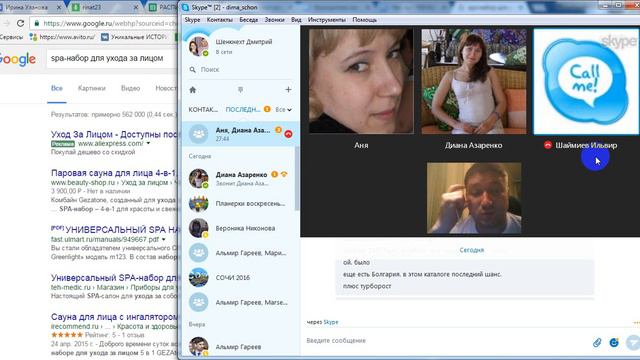Open the Skype dial pad icon

click(240, 90)
